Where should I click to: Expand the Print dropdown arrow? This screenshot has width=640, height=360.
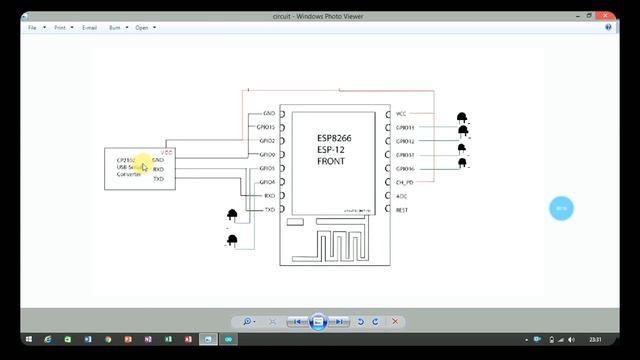tap(72, 28)
